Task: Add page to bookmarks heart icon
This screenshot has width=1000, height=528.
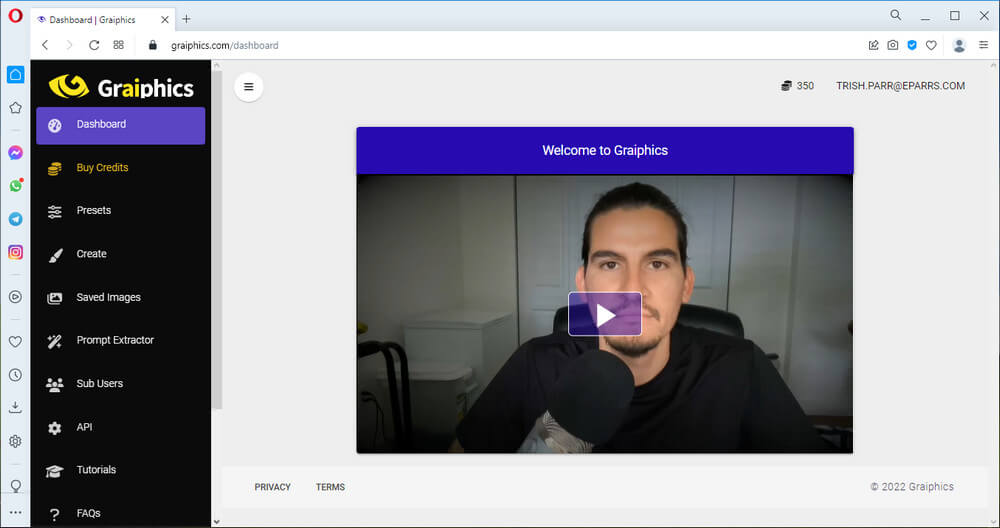Action: [931, 45]
